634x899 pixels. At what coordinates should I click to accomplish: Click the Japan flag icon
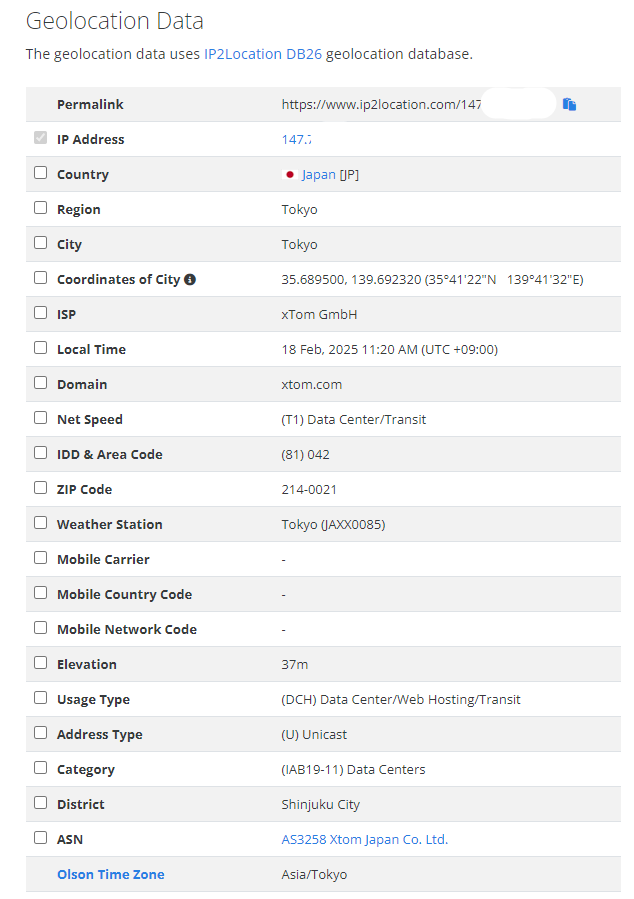pos(289,175)
